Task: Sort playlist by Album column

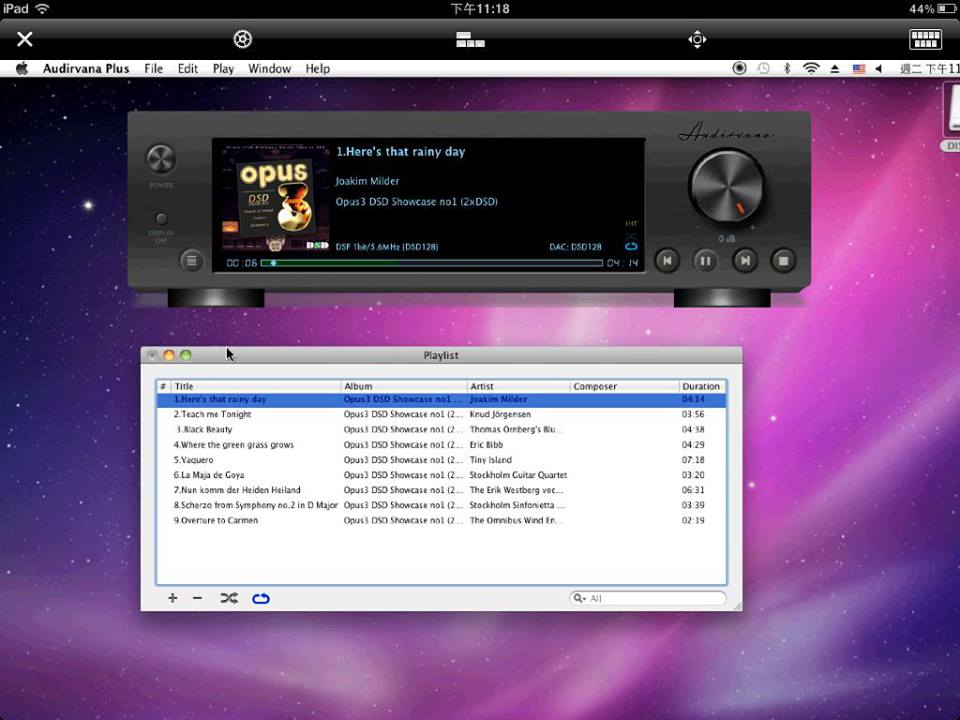Action: tap(403, 386)
